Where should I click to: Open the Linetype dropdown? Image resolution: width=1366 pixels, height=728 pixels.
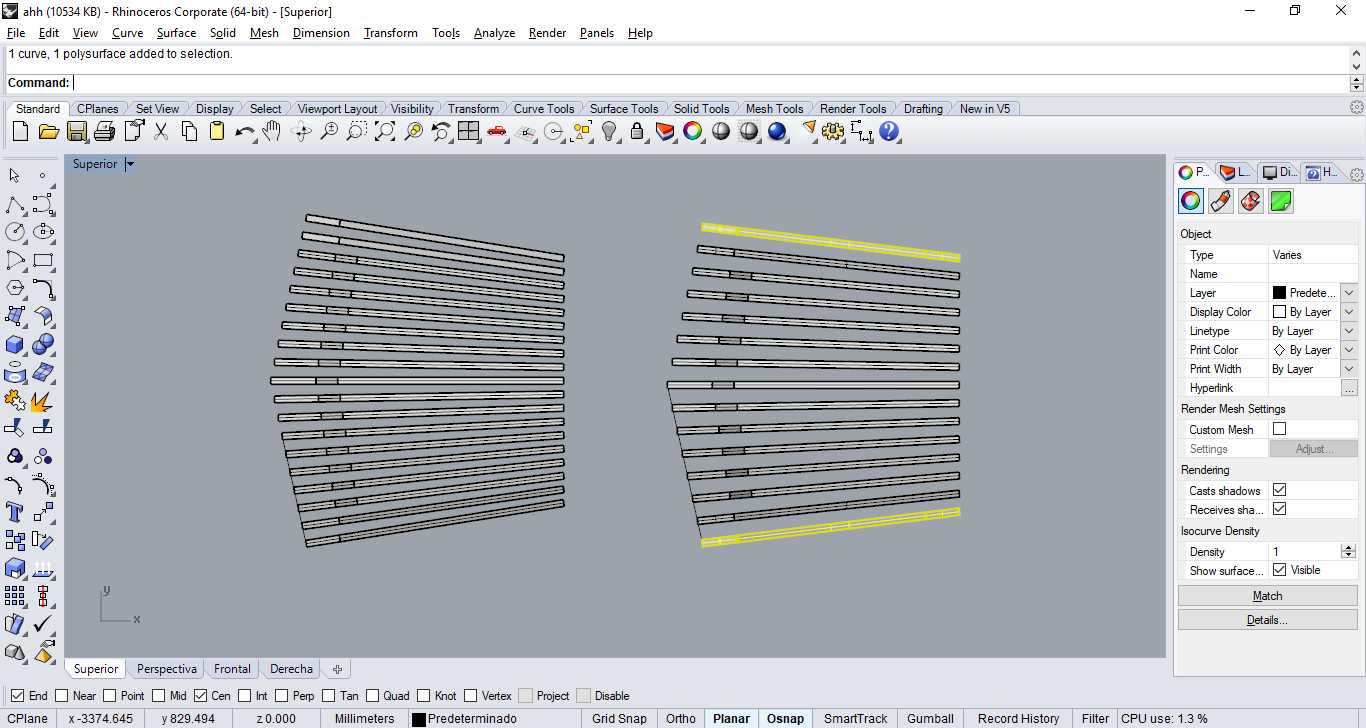[1348, 331]
